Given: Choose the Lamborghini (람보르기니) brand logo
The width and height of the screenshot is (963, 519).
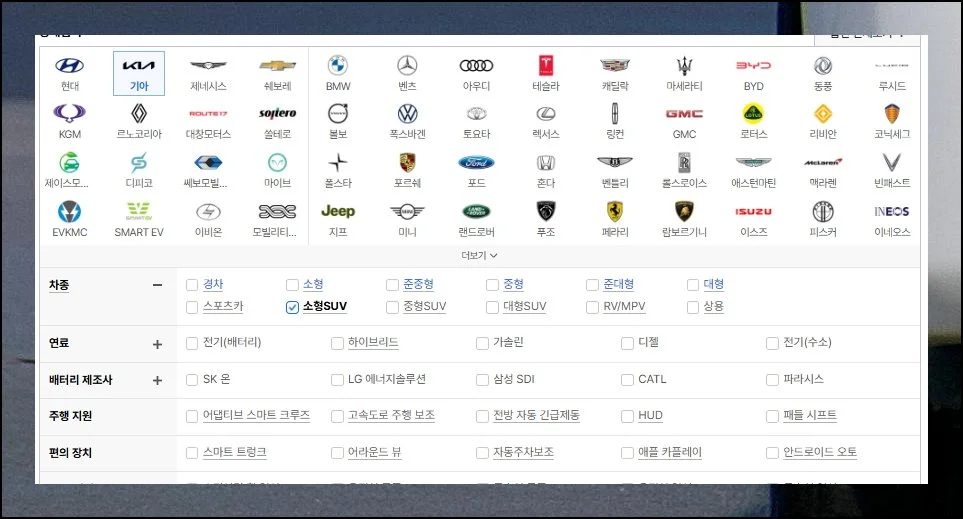Looking at the screenshot, I should [684, 212].
